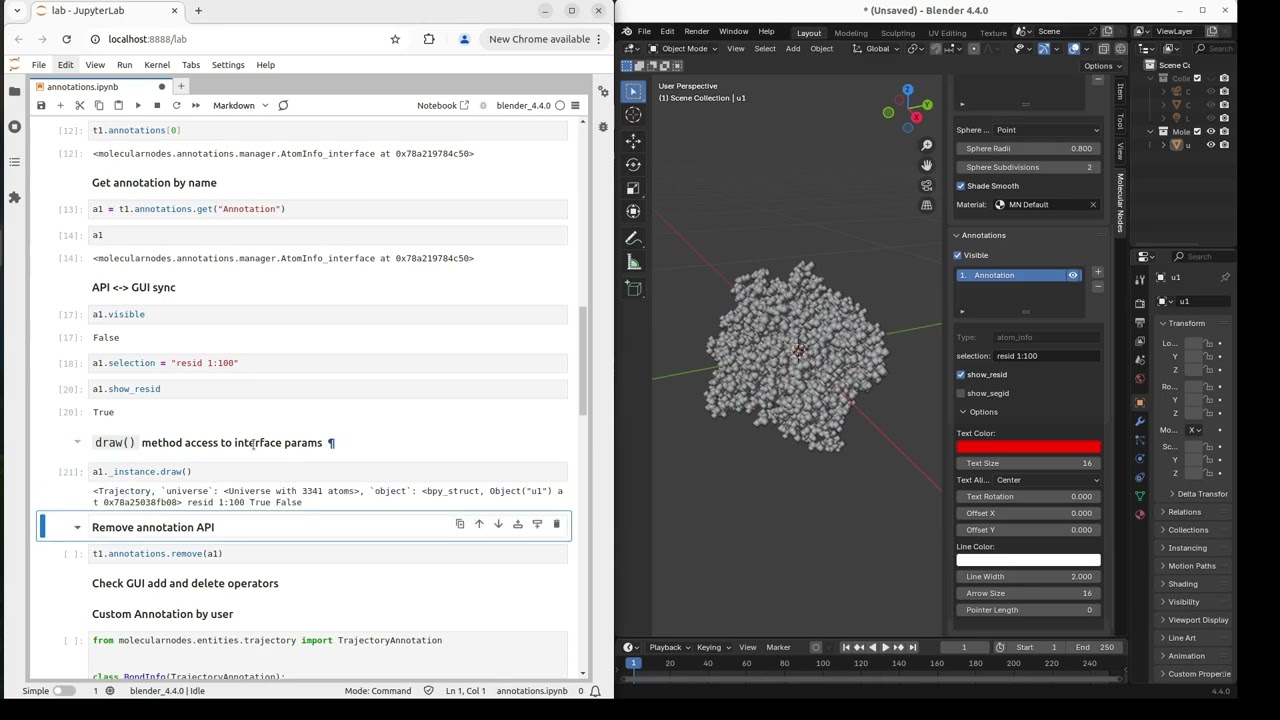Insert a cell below with the plus icon
This screenshot has height=720, width=1280.
[x=60, y=105]
